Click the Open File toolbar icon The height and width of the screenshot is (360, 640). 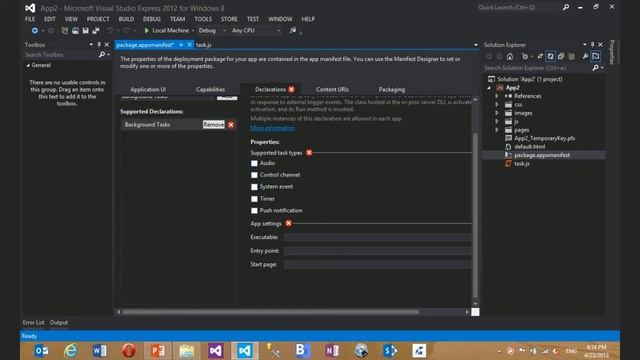click(75, 31)
